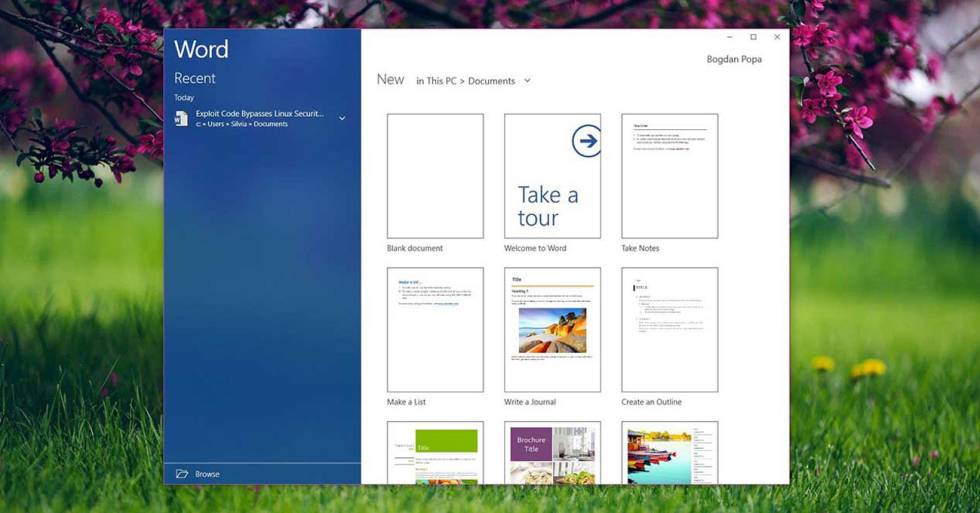Open recent file Exploit Code Bypasses Linux Securit...
Screen dimensions: 980x513
point(259,118)
